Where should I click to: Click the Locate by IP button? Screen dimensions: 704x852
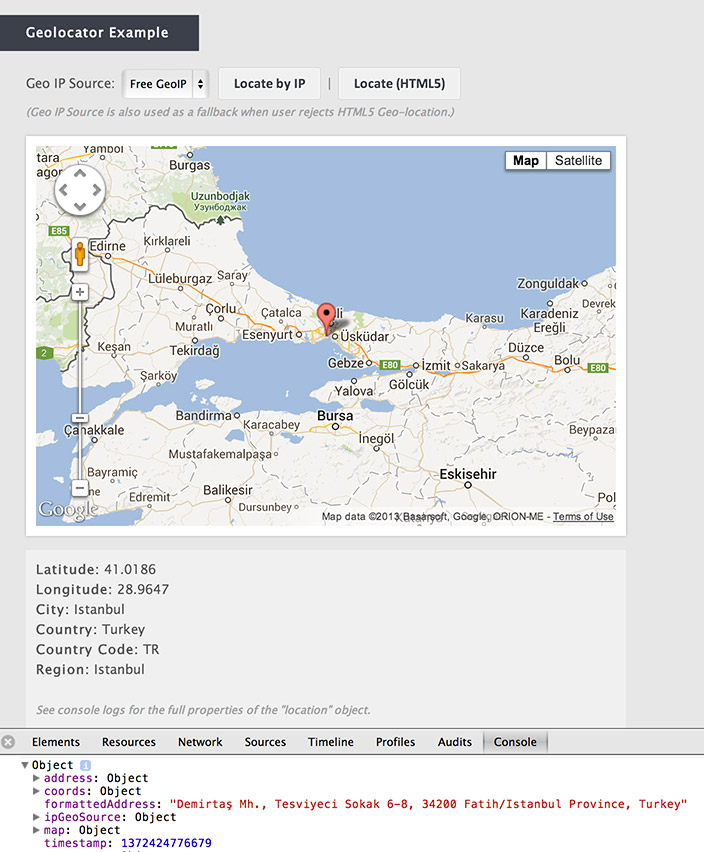pyautogui.click(x=269, y=84)
